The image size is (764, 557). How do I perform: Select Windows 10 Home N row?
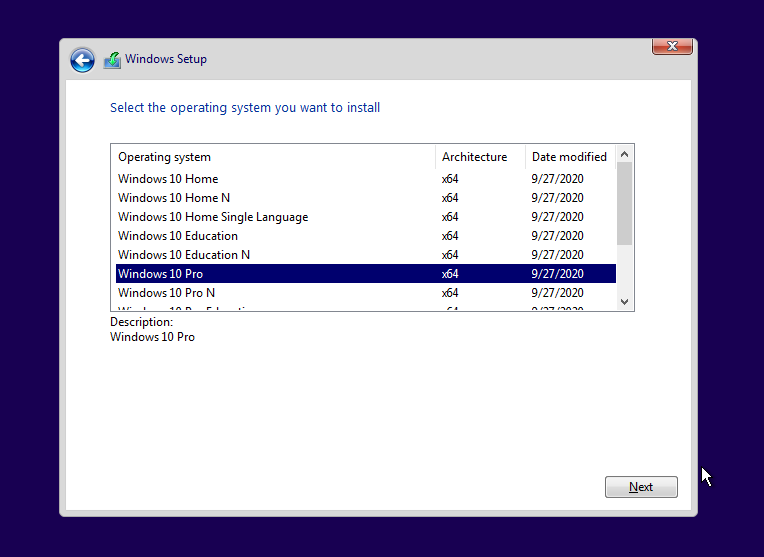[x=365, y=198]
